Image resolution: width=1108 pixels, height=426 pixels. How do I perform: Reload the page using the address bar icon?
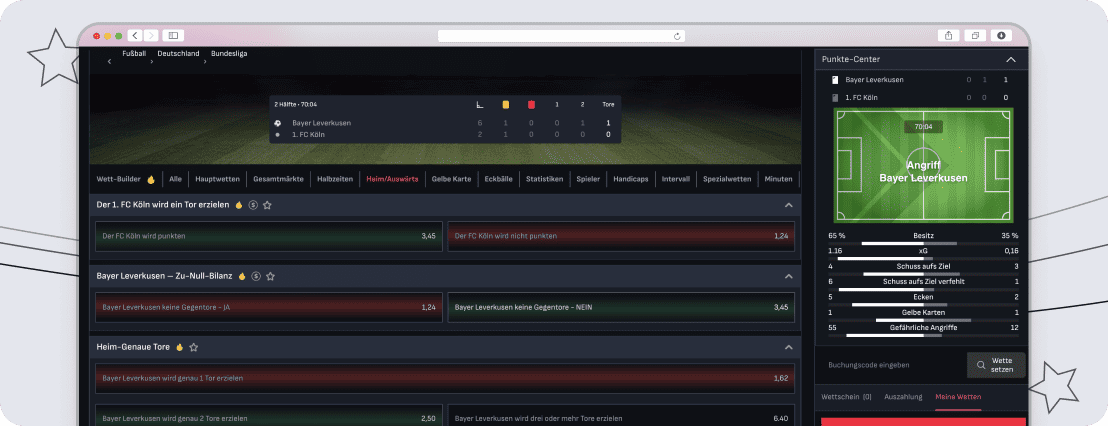coord(678,36)
